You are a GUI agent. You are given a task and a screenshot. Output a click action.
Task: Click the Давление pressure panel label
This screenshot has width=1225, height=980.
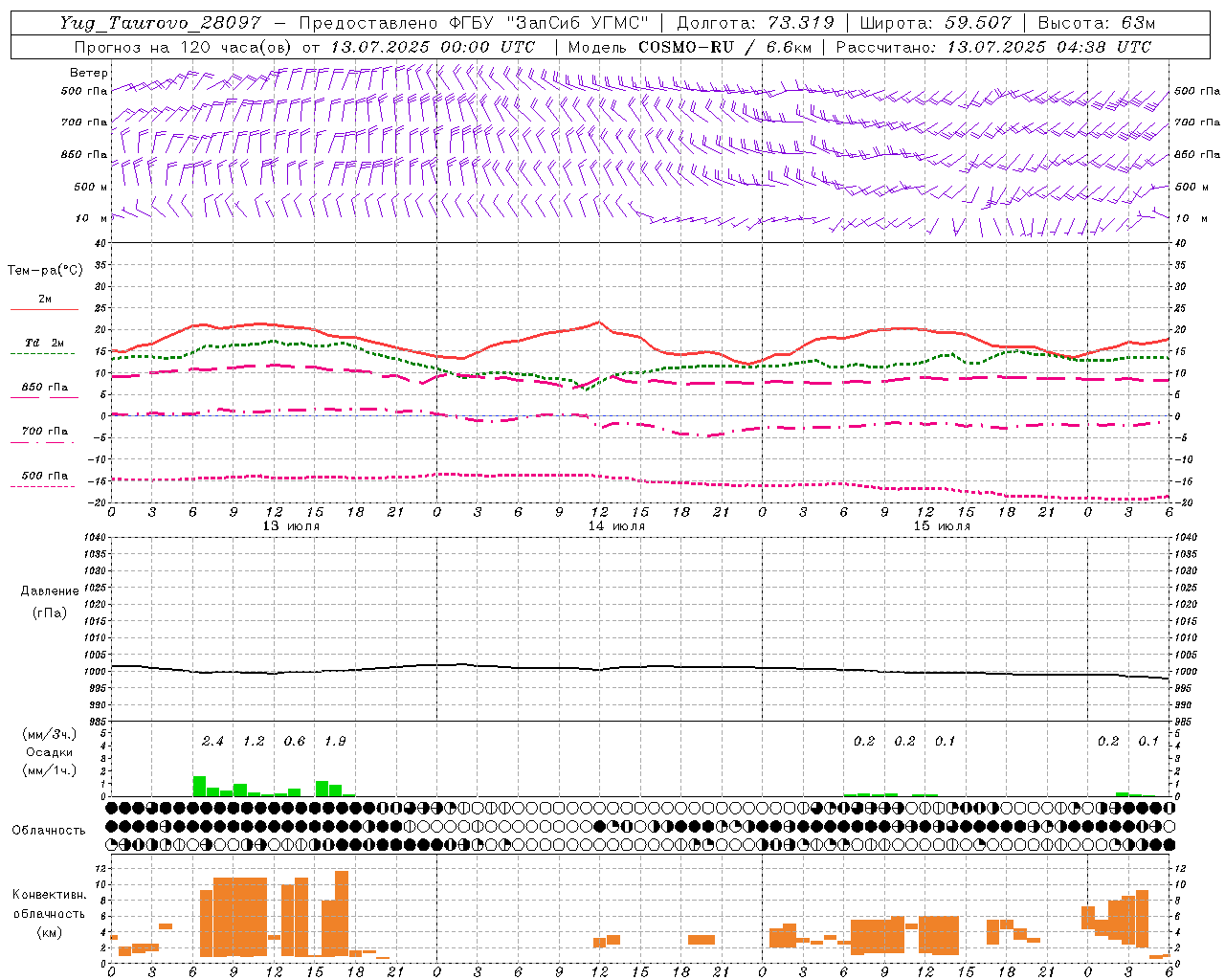click(x=50, y=591)
